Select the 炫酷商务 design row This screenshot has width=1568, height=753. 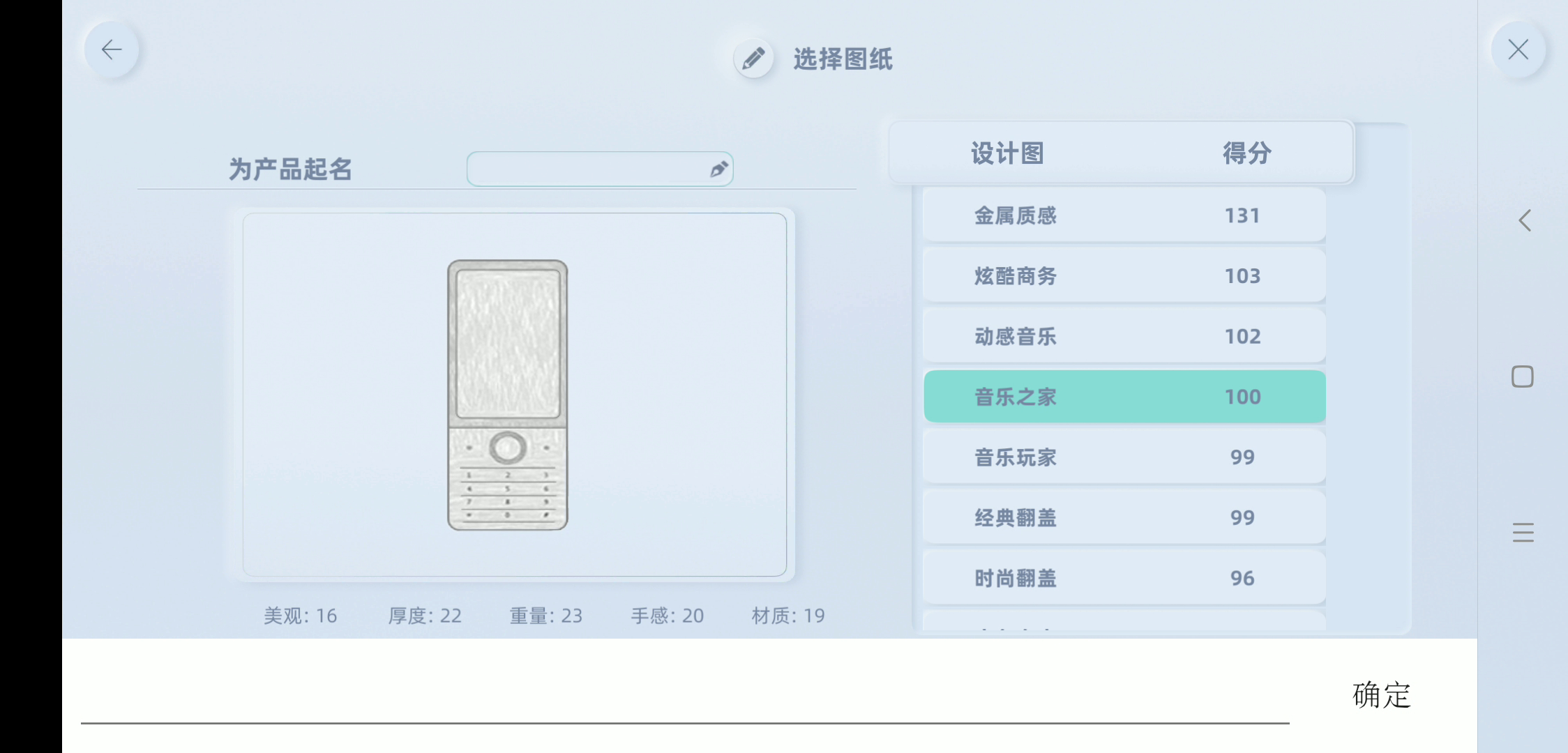(x=1124, y=276)
